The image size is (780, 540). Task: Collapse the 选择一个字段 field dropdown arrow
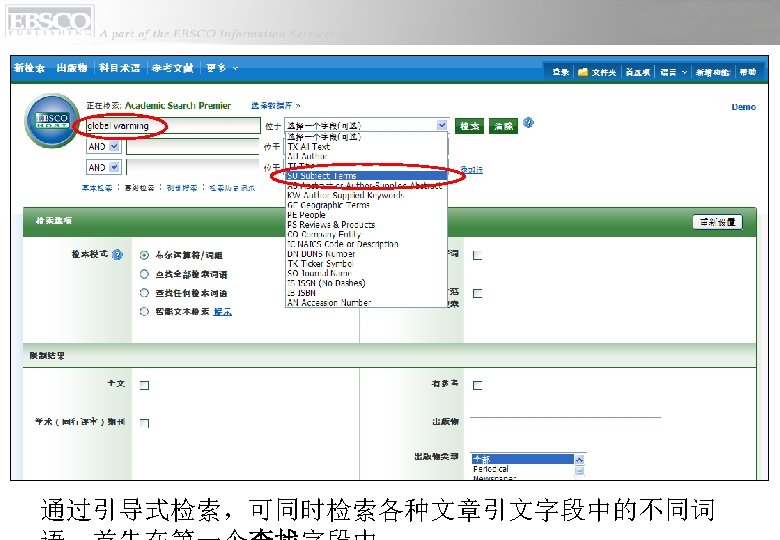(442, 125)
